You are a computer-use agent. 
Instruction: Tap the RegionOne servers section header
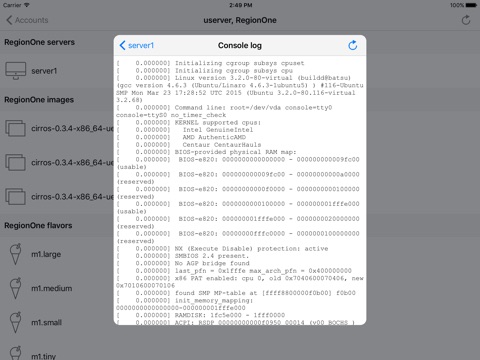click(39, 42)
